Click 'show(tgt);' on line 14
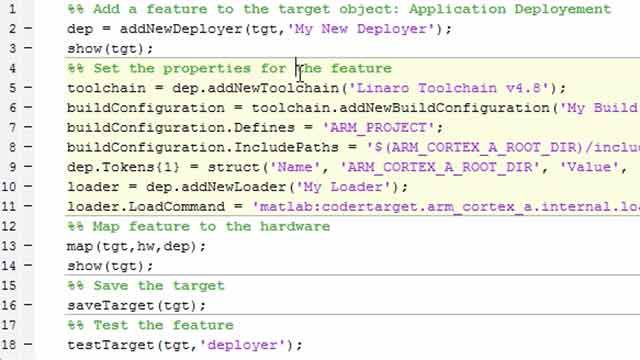Viewport: 640px width, 360px height. pyautogui.click(x=110, y=266)
